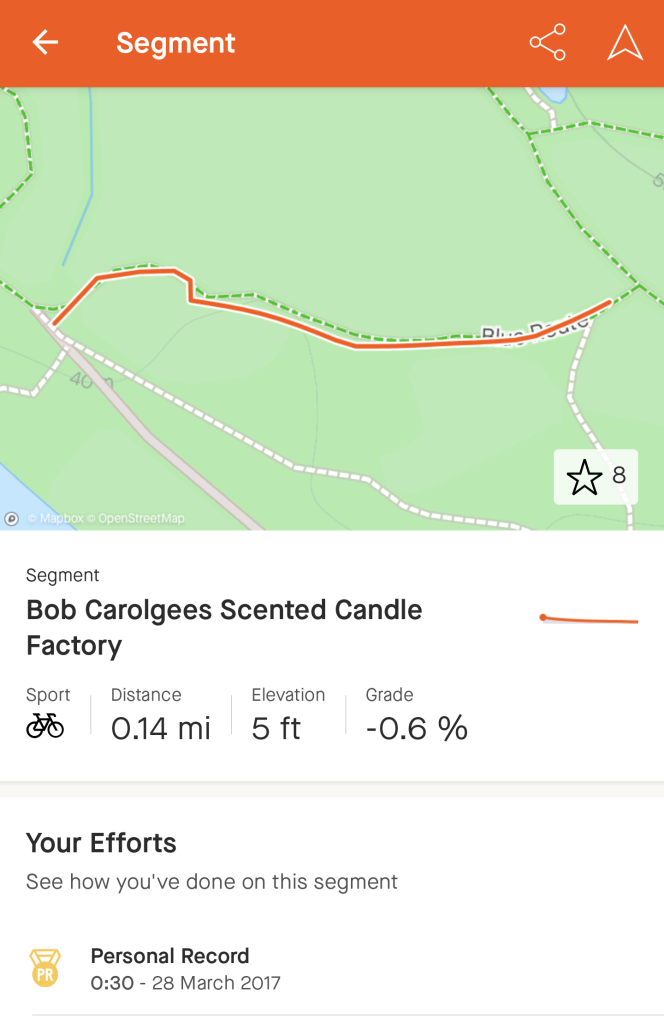Tap the Your Efforts heading
The width and height of the screenshot is (664, 1024).
(101, 843)
